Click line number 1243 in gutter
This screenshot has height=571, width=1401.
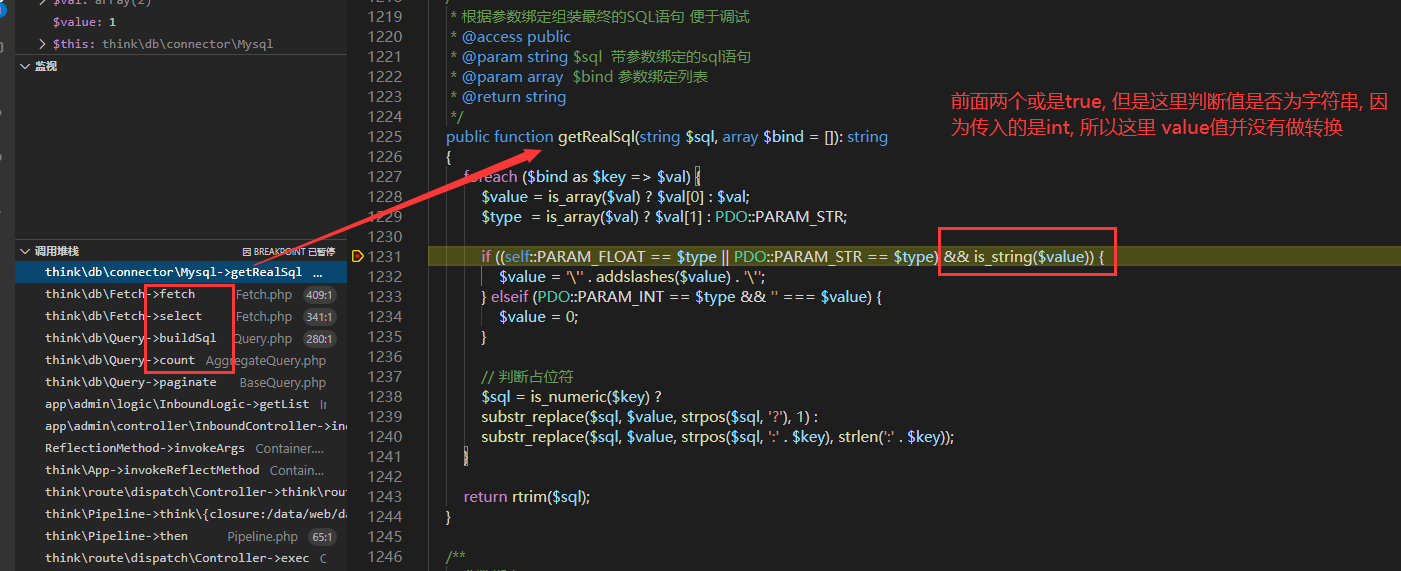click(384, 497)
